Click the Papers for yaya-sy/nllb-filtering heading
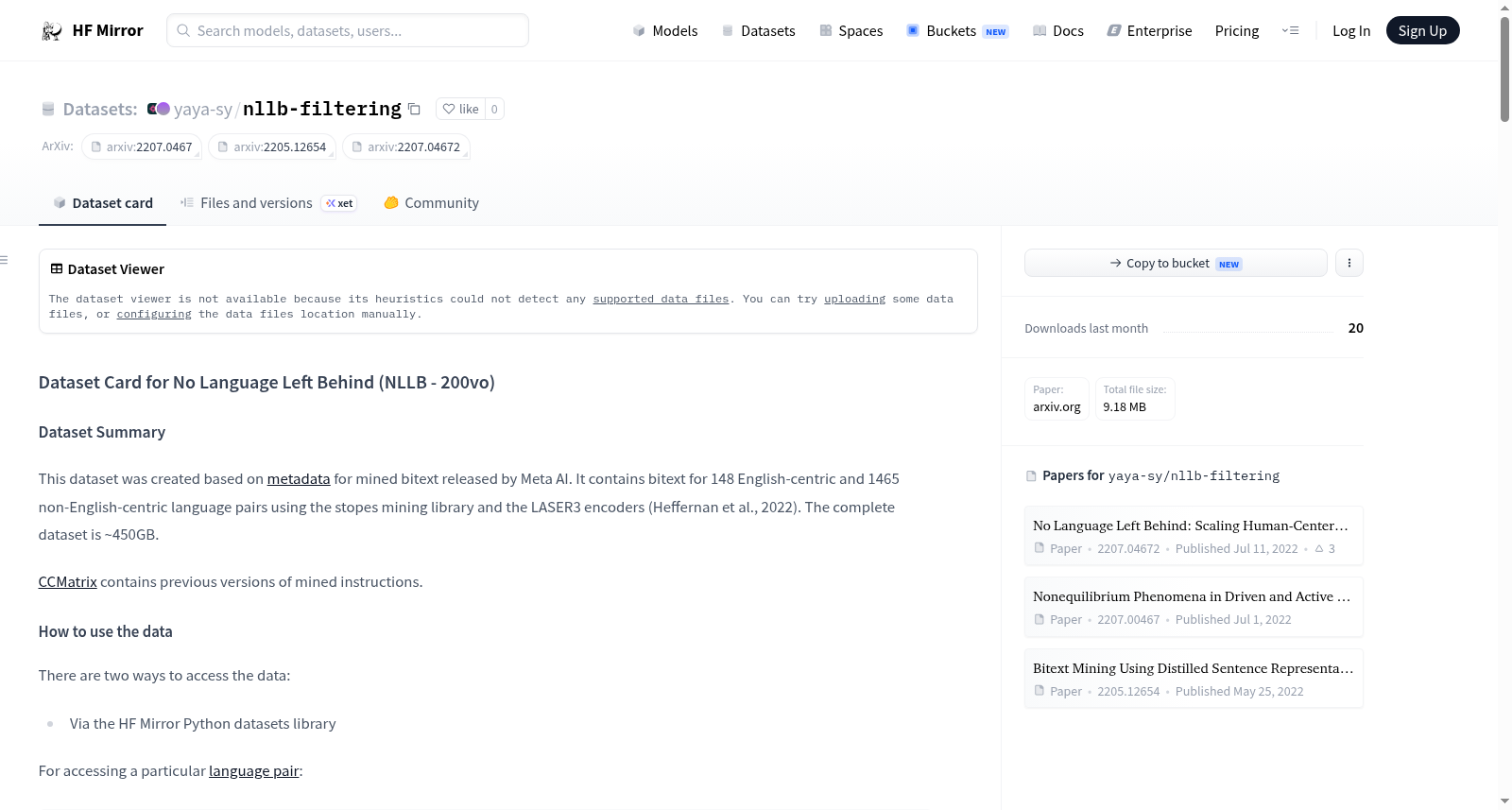This screenshot has height=810, width=1512. [x=1153, y=475]
